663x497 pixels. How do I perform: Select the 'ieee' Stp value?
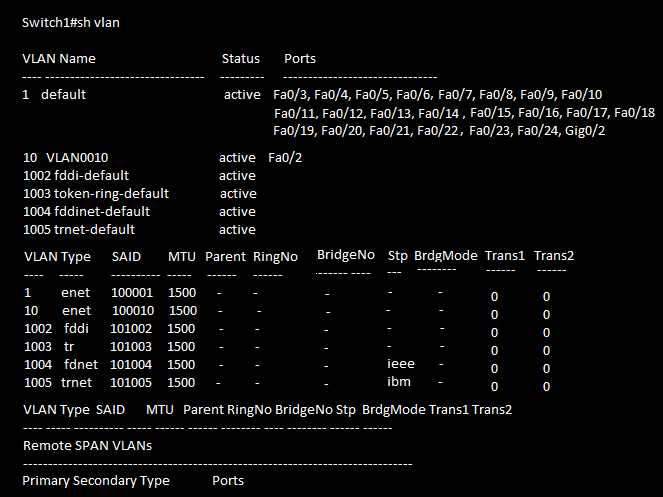click(400, 365)
